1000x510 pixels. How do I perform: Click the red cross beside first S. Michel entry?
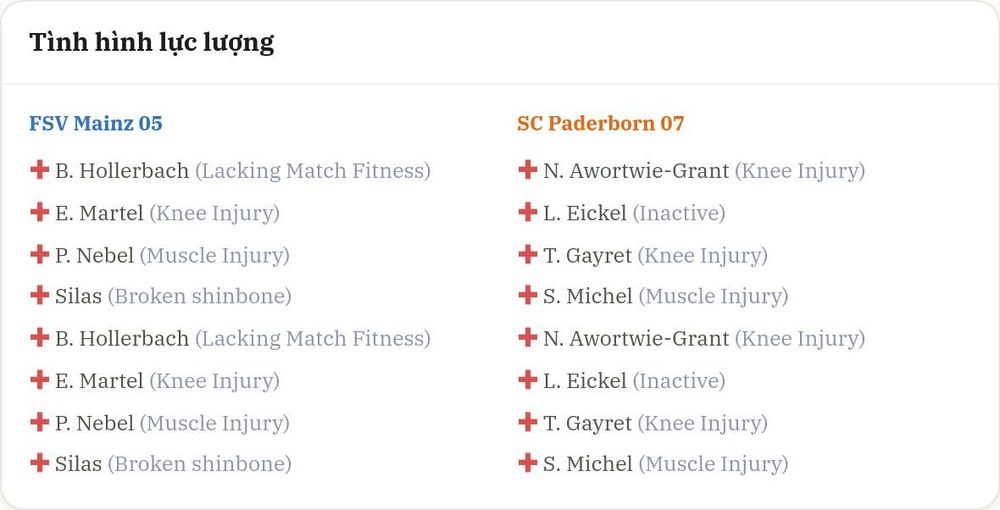[527, 295]
